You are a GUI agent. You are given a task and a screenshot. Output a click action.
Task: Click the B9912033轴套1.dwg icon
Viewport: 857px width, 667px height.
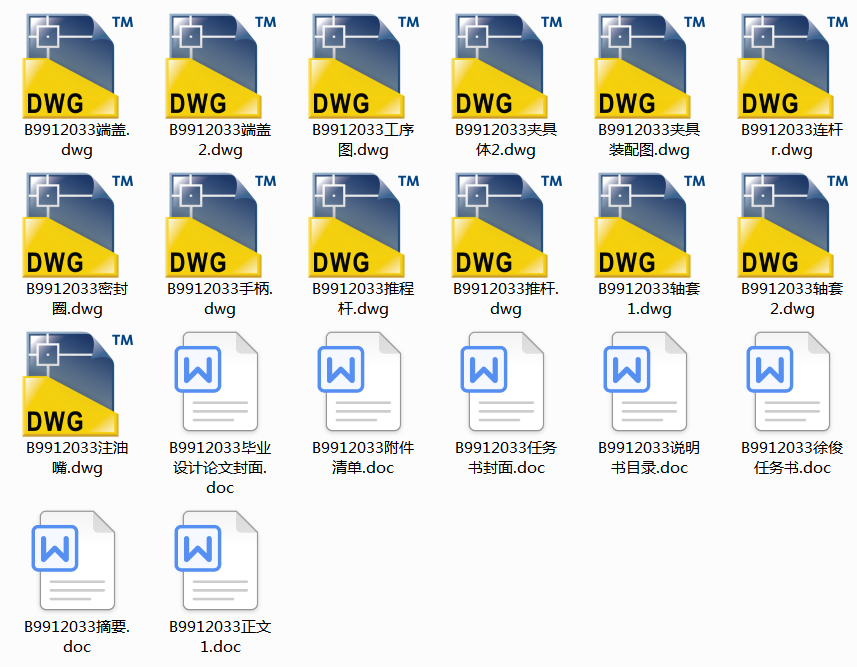click(649, 225)
